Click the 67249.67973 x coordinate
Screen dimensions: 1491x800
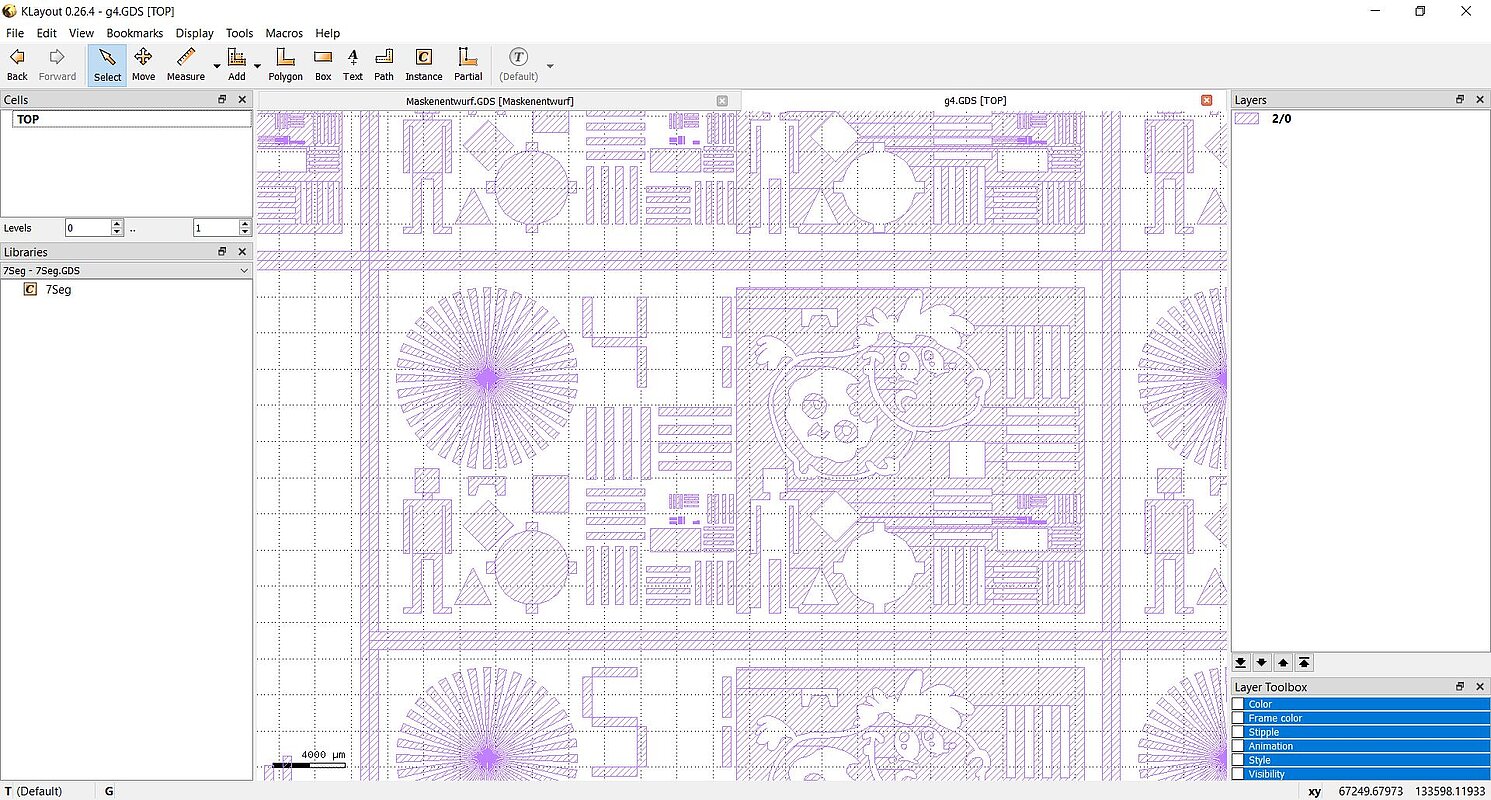(x=1372, y=791)
